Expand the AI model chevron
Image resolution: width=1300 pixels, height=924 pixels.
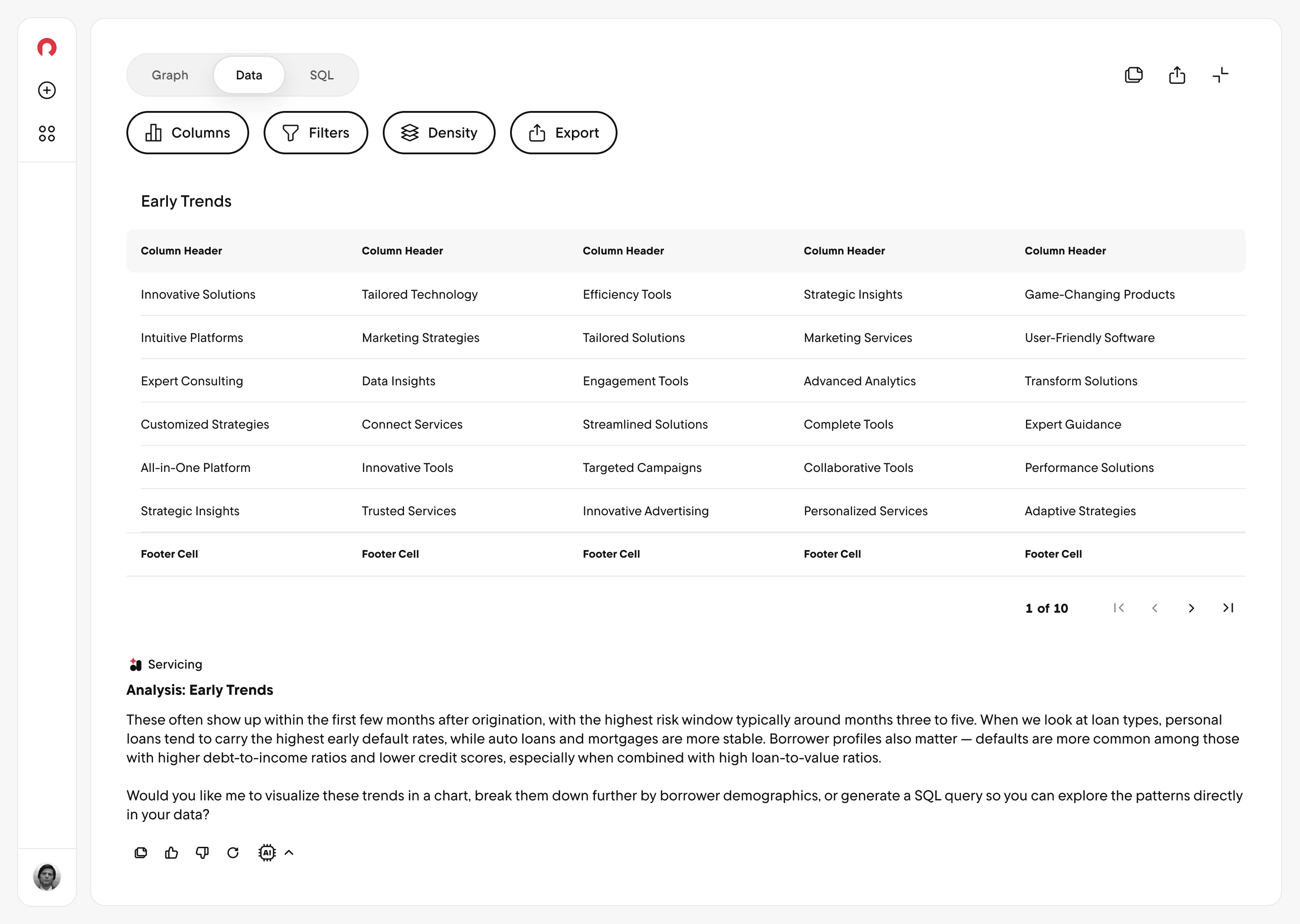pyautogui.click(x=289, y=852)
